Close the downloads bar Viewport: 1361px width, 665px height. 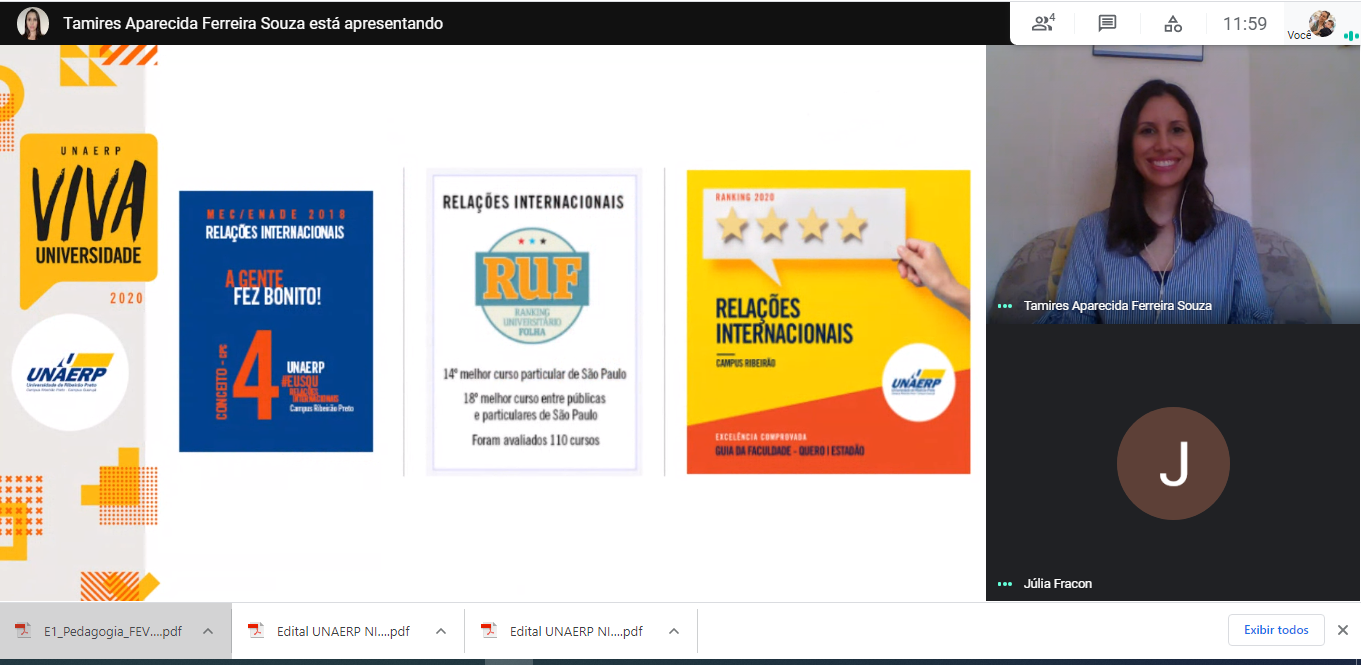click(1343, 630)
